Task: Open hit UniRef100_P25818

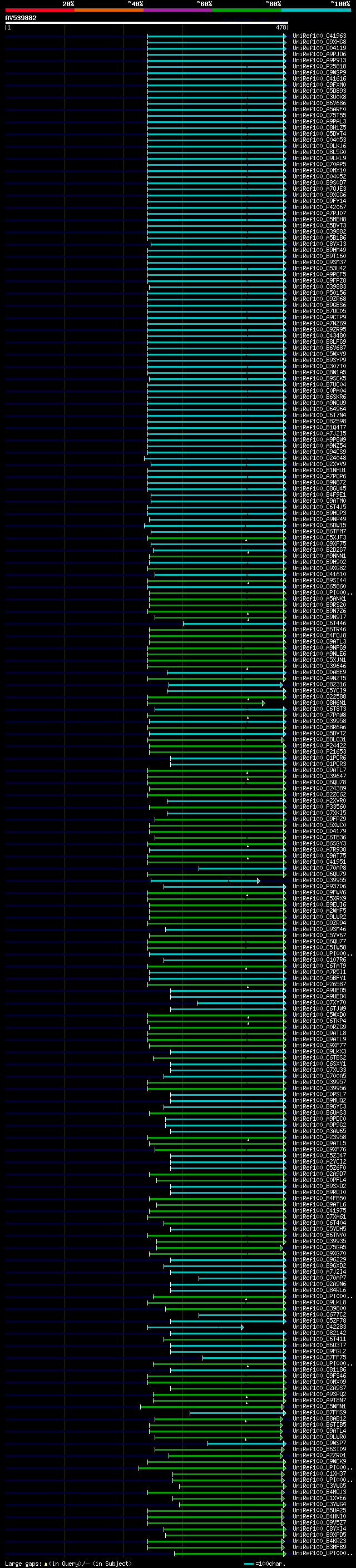Action: coord(319,66)
